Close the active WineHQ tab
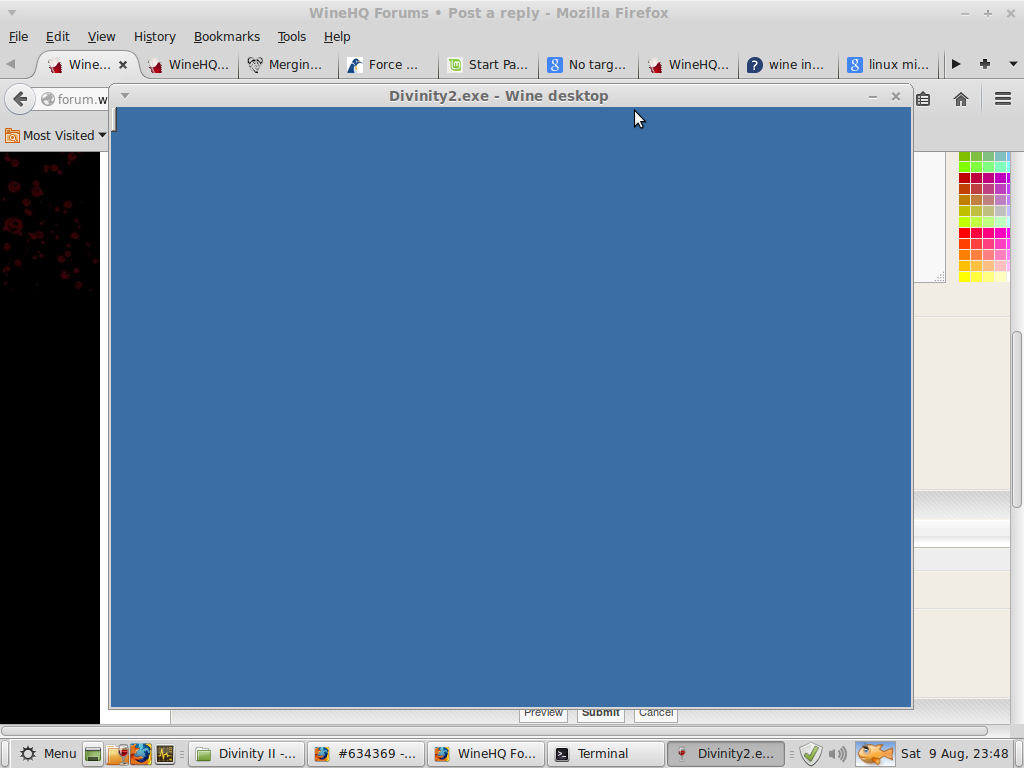Image resolution: width=1024 pixels, height=768 pixels. click(x=123, y=65)
